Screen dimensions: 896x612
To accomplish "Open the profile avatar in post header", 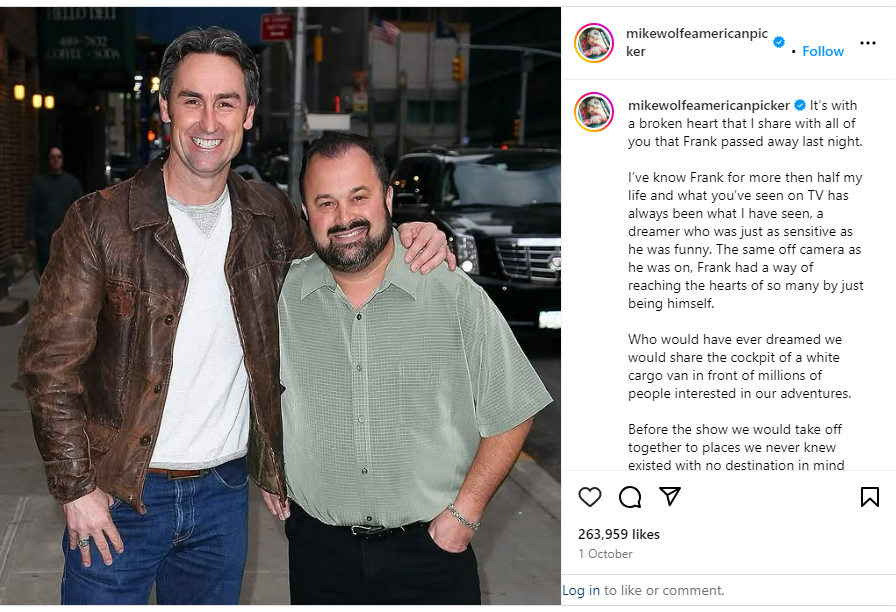I will pyautogui.click(x=594, y=43).
